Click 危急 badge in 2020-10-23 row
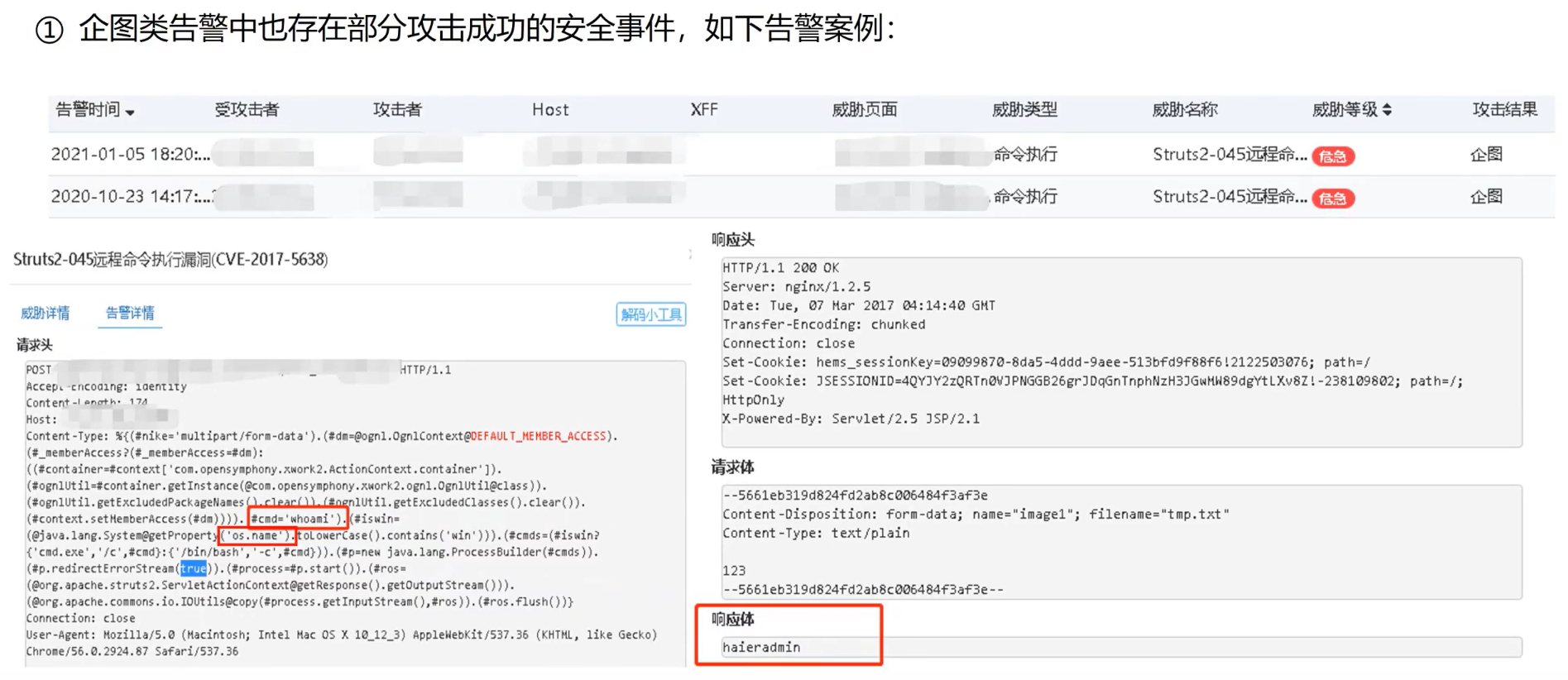This screenshot has width=1568, height=680. click(x=1333, y=198)
